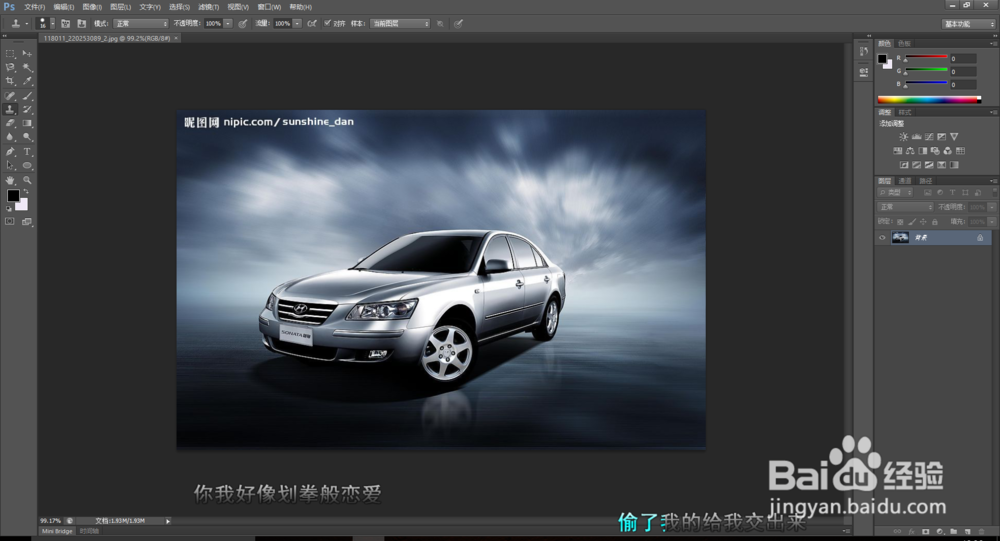
Task: Select the Lasso tool
Action: (x=10, y=68)
